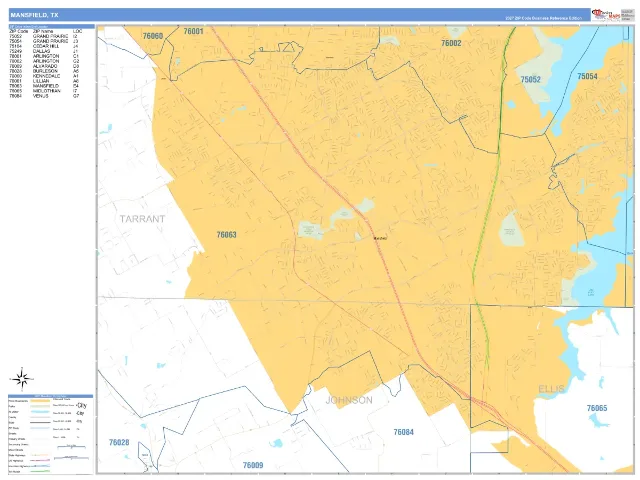Click the ZIP Name column header in the index
The height and width of the screenshot is (480, 640).
[43, 31]
